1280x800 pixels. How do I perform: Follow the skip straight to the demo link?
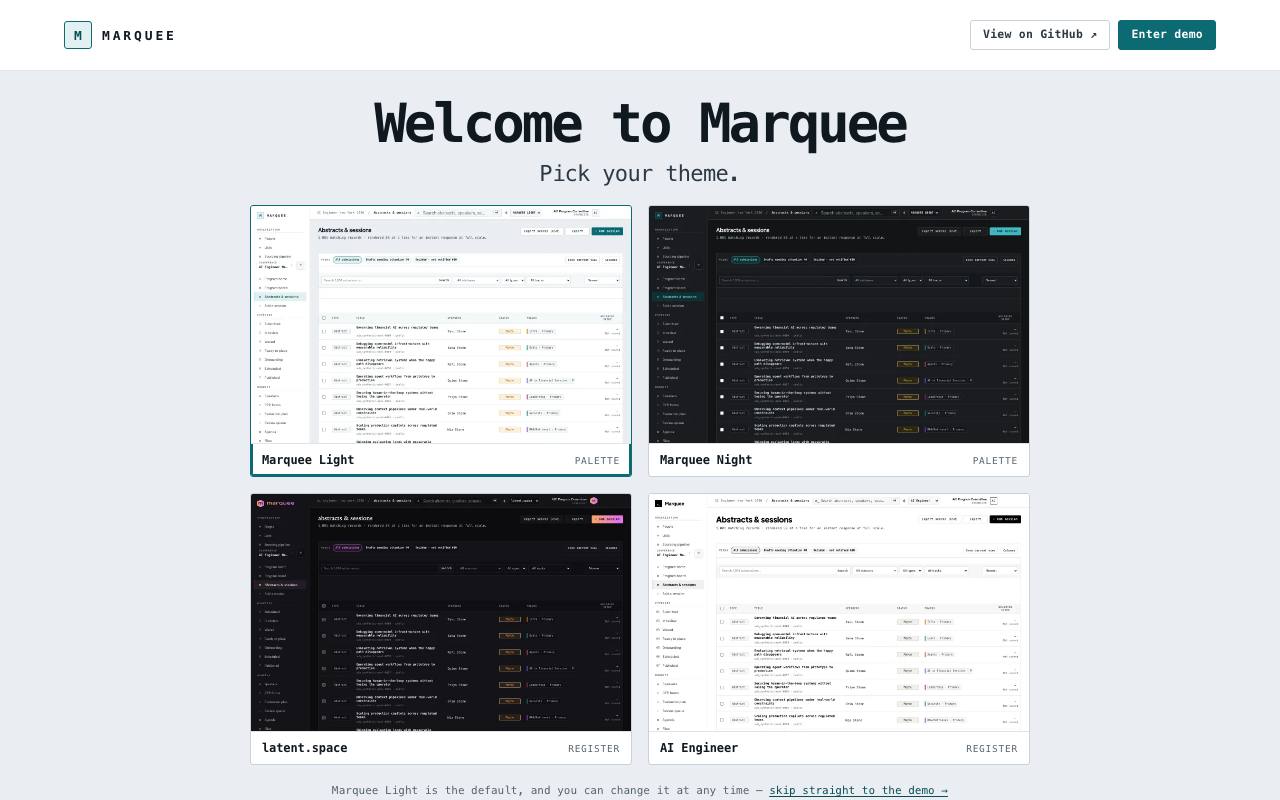pyautogui.click(x=858, y=790)
